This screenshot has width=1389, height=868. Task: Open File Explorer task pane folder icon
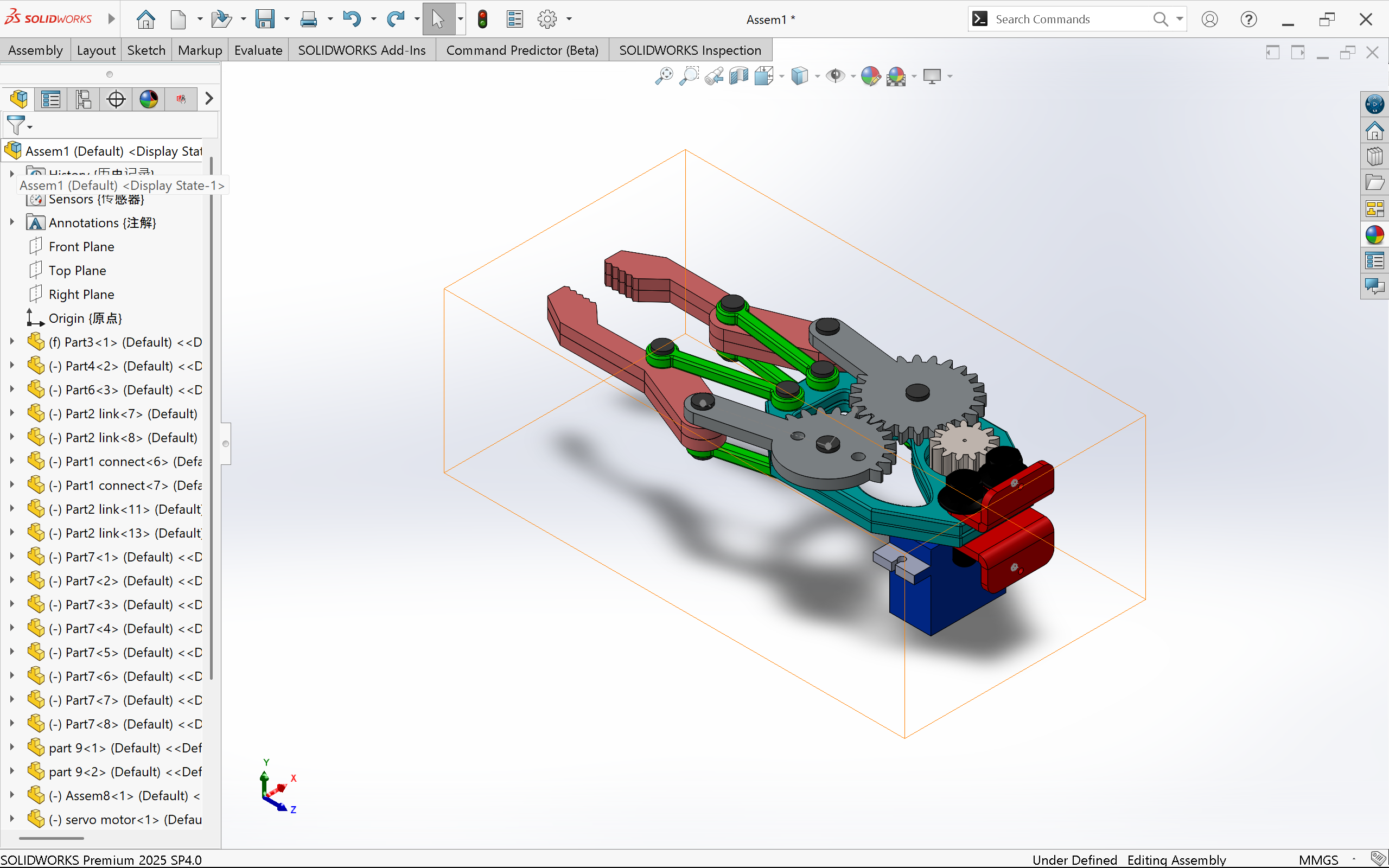(x=1375, y=183)
